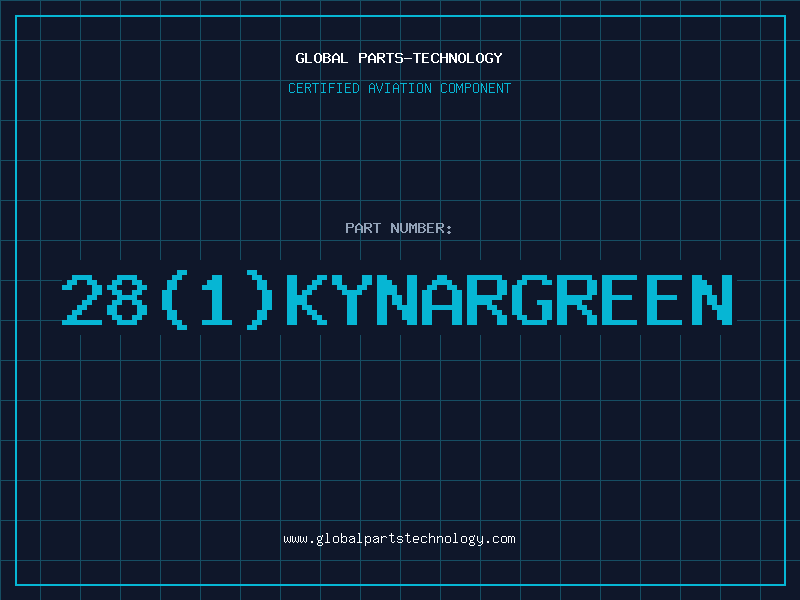Image resolution: width=800 pixels, height=600 pixels.
Task: Select the word PART in the label
Action: (x=363, y=228)
